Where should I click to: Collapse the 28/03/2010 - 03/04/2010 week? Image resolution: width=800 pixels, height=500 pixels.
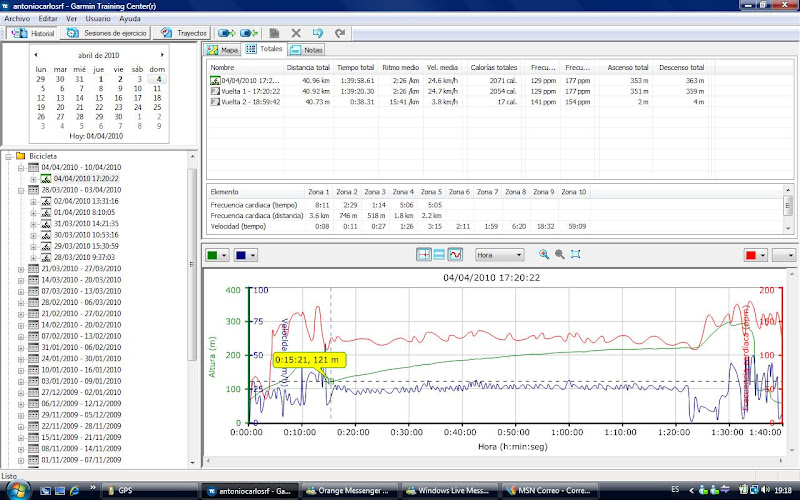(21, 190)
